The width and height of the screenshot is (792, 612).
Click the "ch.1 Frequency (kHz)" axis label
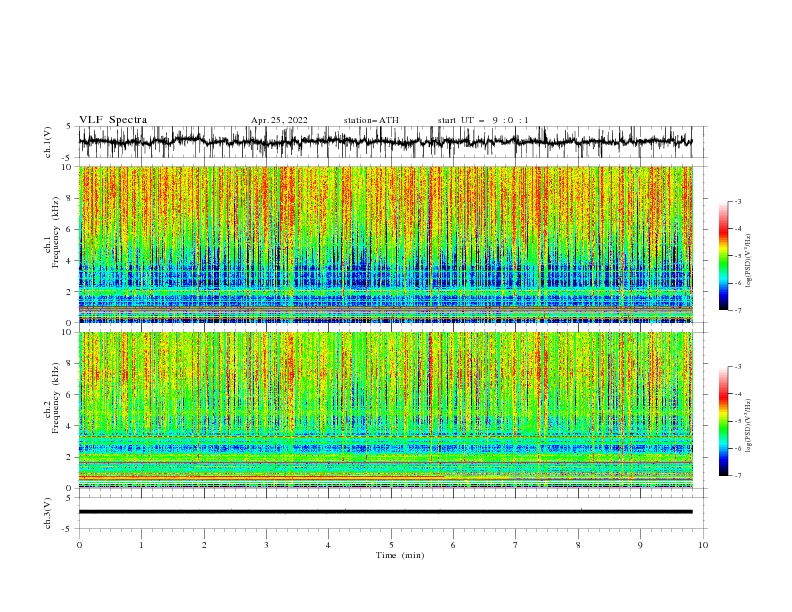[x=52, y=230]
